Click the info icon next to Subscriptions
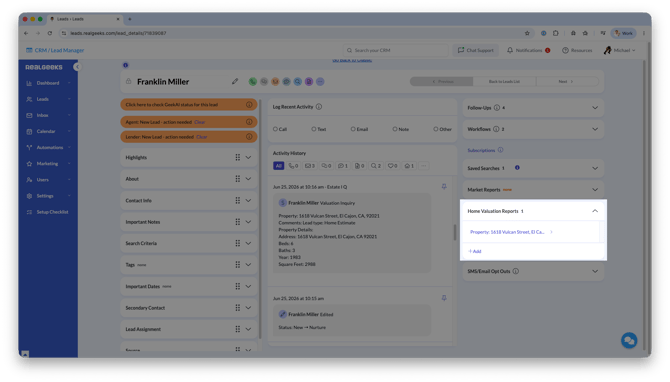The height and width of the screenshot is (382, 670). tap(500, 150)
